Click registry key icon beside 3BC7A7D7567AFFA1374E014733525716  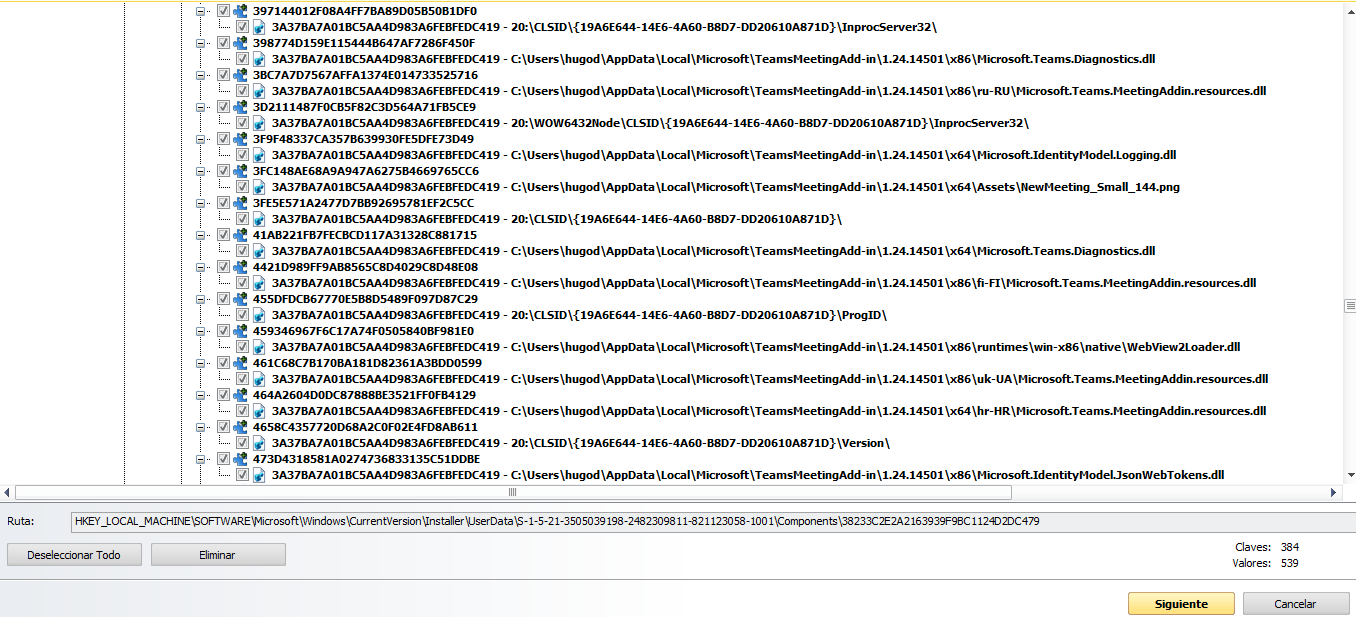click(x=240, y=75)
